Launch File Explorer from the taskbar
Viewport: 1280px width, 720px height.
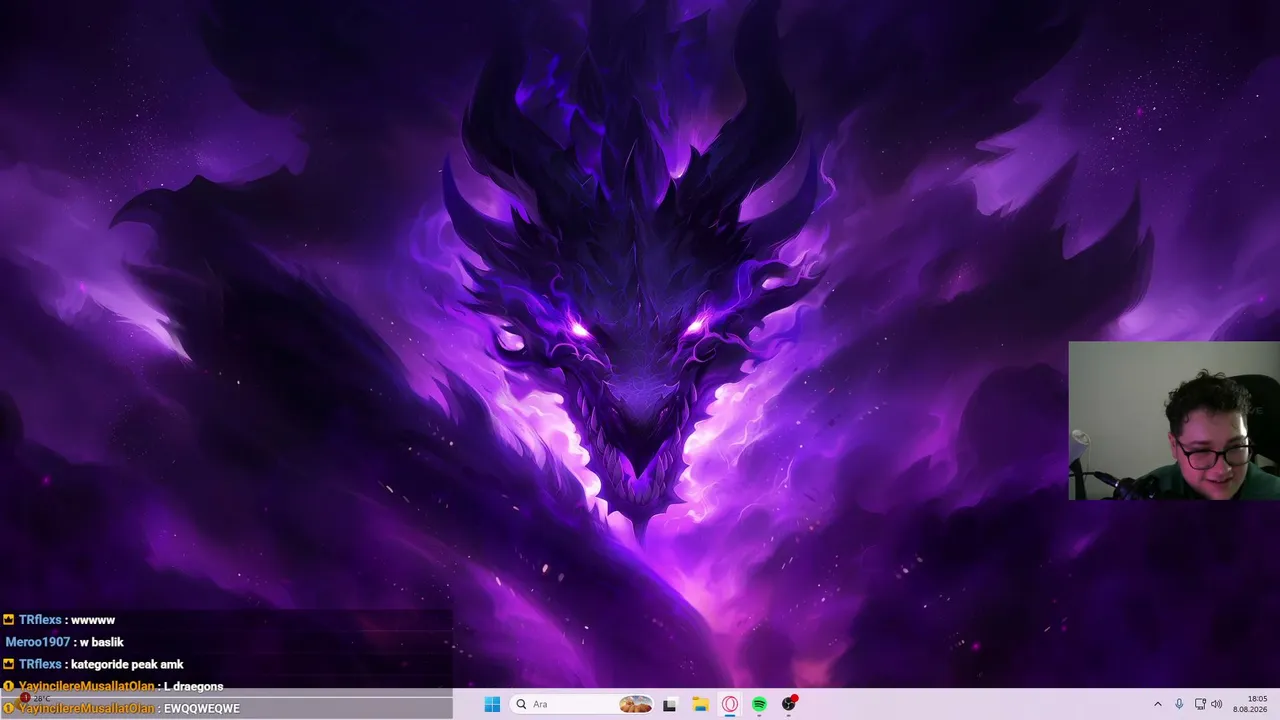(x=700, y=704)
